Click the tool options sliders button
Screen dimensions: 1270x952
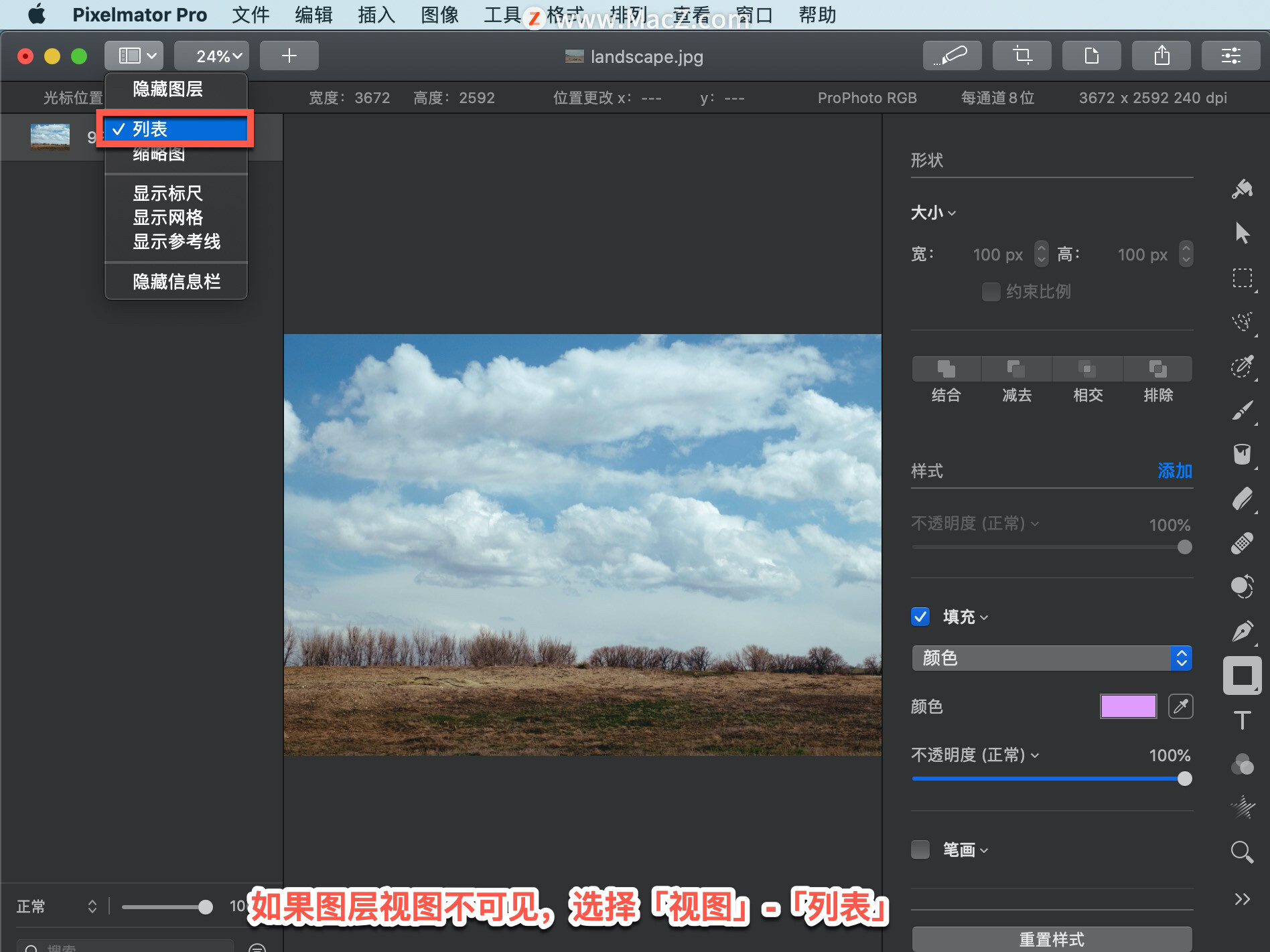[1230, 56]
